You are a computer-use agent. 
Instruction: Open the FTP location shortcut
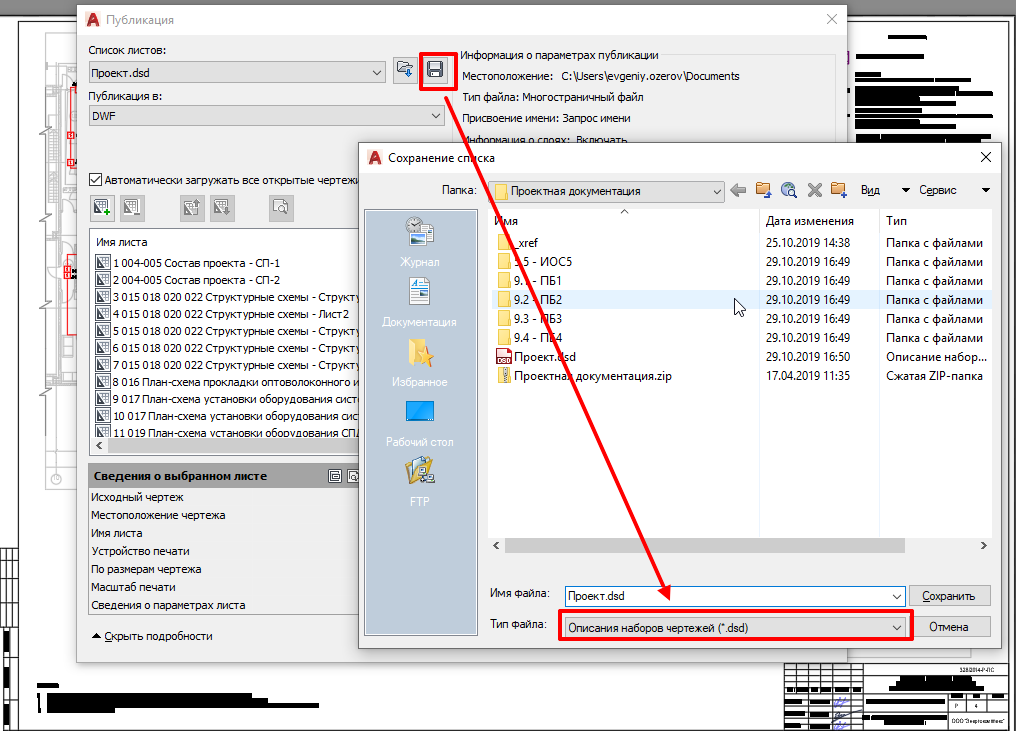[x=419, y=482]
